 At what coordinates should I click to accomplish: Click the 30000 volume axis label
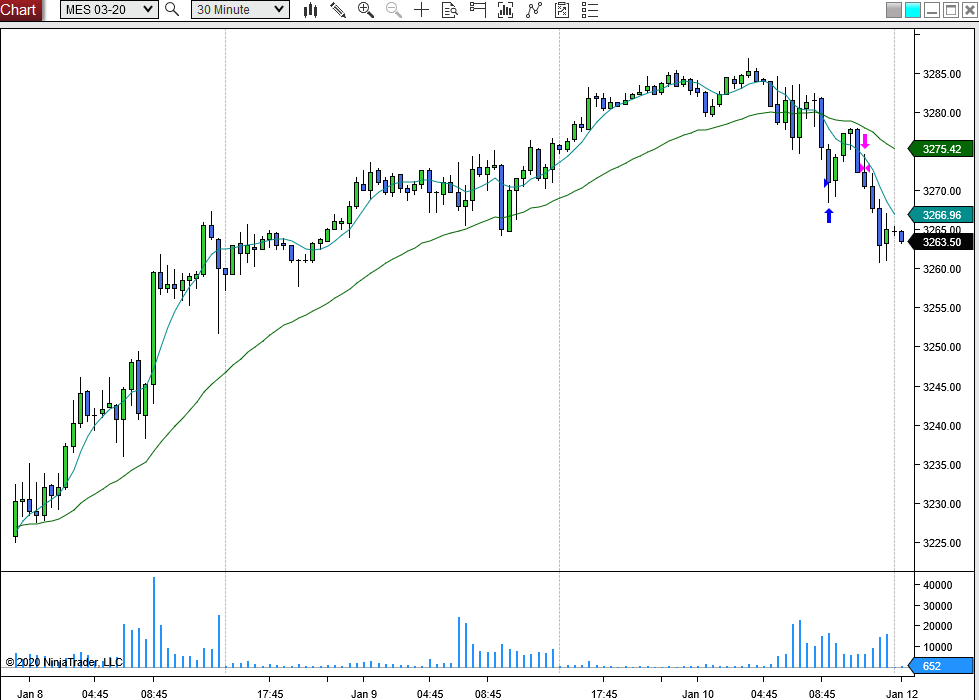click(x=938, y=606)
